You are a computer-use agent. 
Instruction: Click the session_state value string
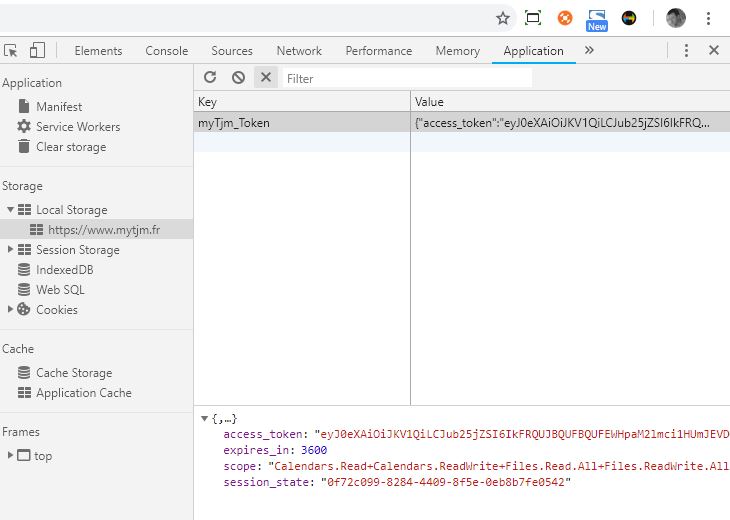point(446,482)
